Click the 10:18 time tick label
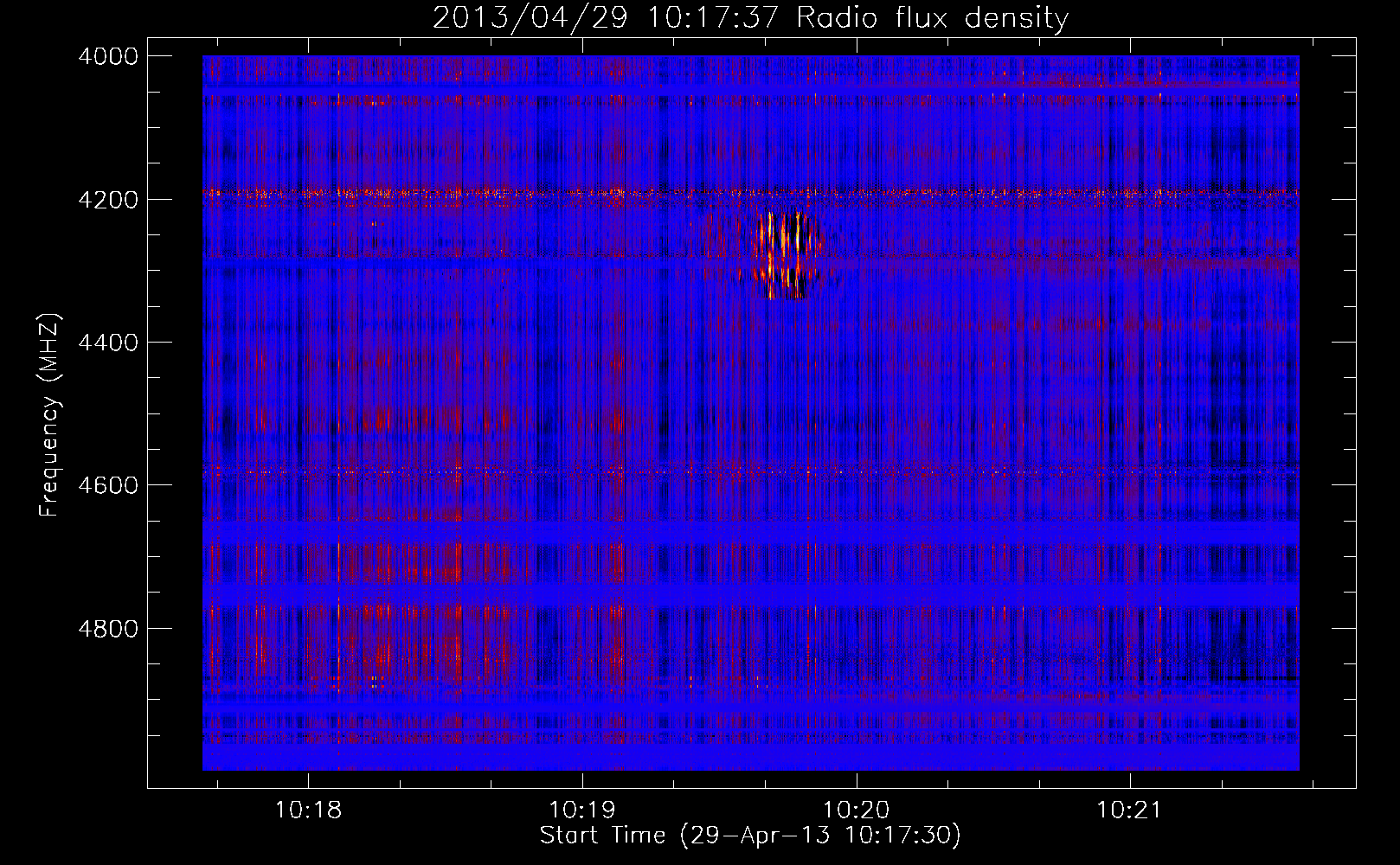Screen dimensions: 1400x865 pos(308,811)
